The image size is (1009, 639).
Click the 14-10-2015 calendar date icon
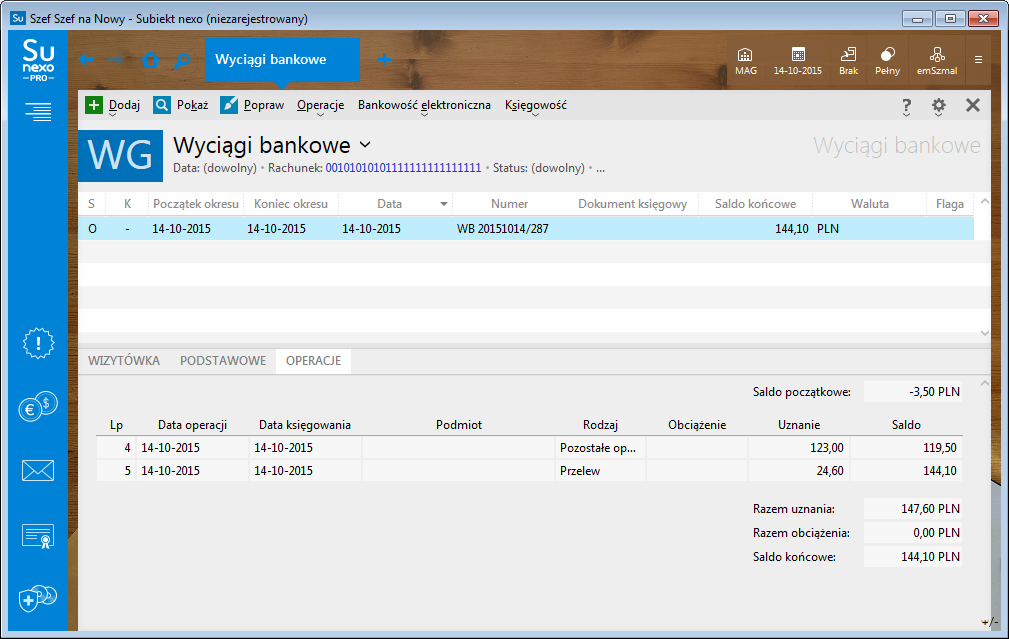tap(797, 61)
